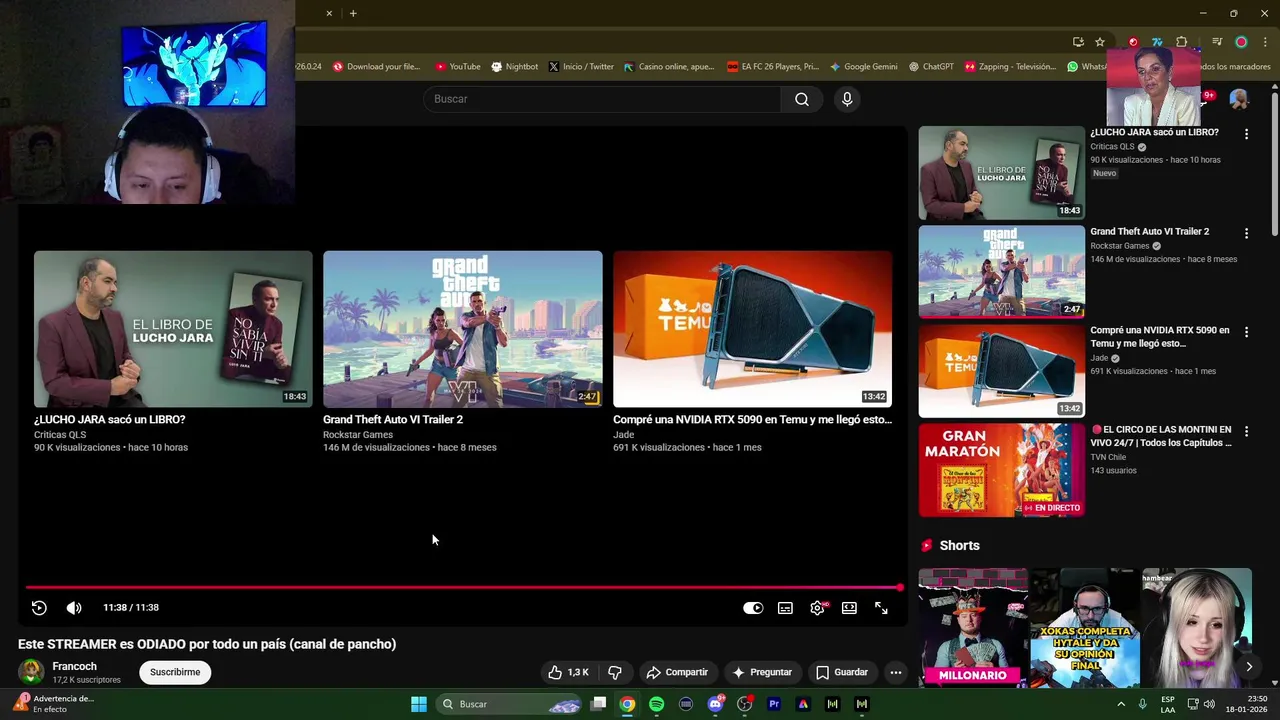This screenshot has height=720, width=1280.
Task: Click the video progress bar
Action: click(463, 587)
